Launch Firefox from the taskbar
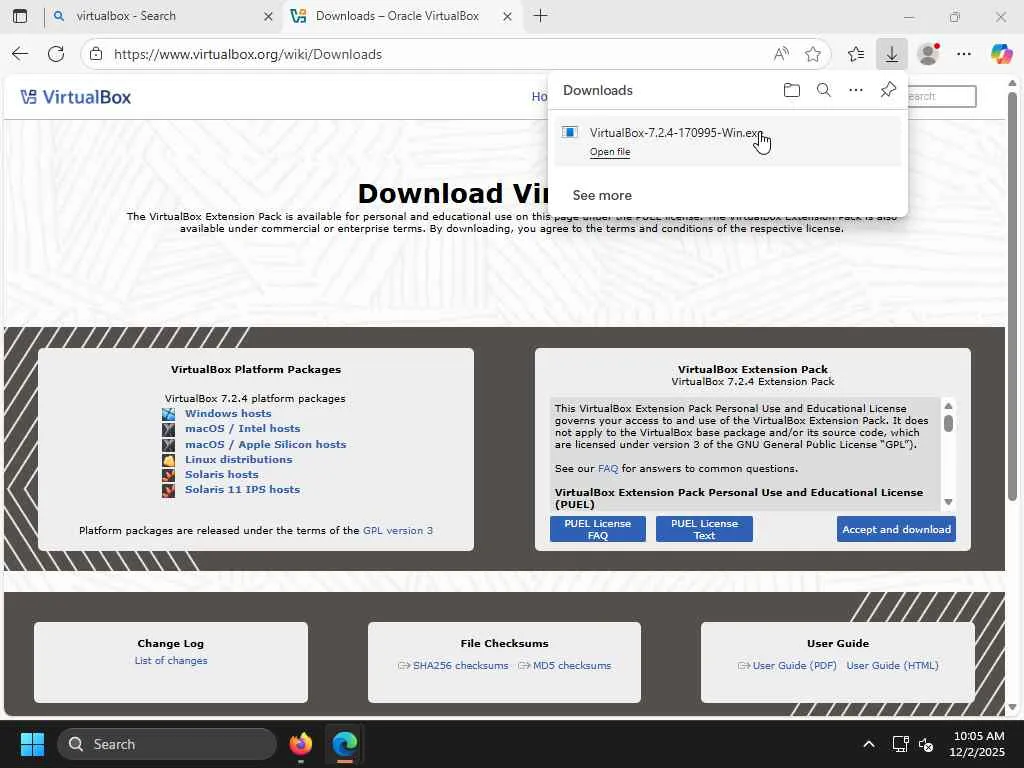The width and height of the screenshot is (1024, 768). pos(301,744)
